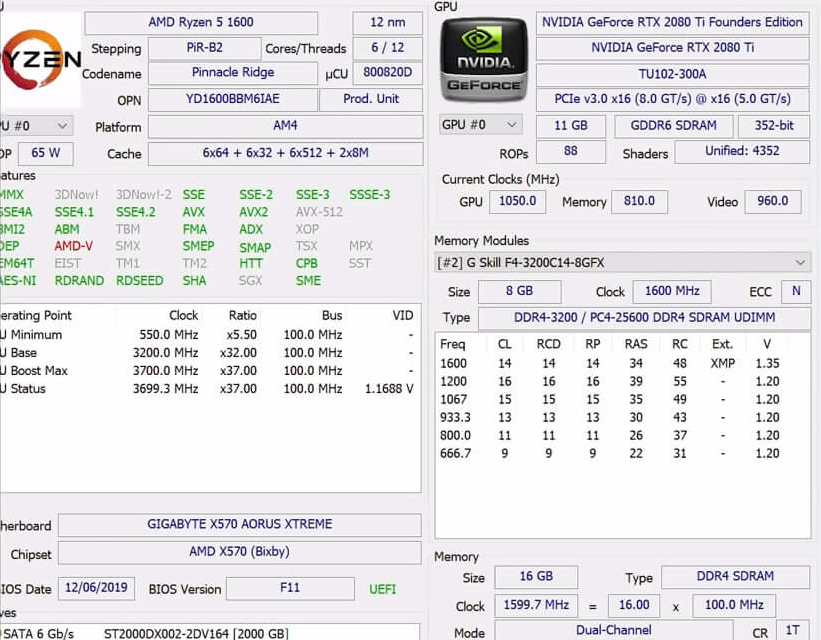This screenshot has width=821, height=640.
Task: Select the 12 nm process field
Action: click(x=387, y=23)
